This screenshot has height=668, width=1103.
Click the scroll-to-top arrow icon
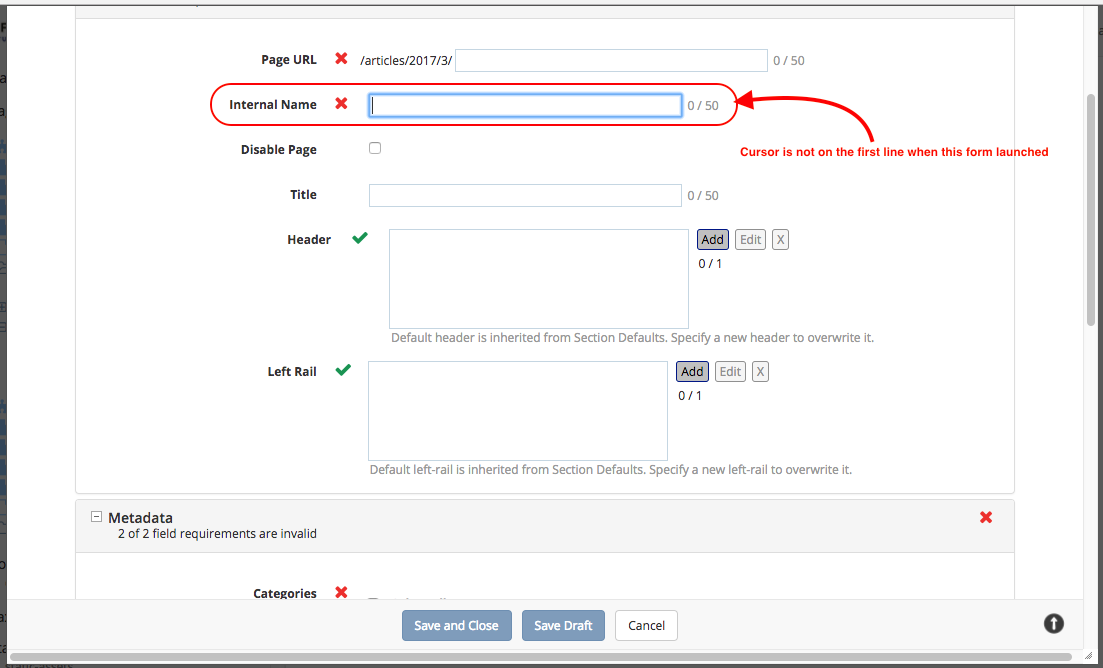pos(1053,623)
